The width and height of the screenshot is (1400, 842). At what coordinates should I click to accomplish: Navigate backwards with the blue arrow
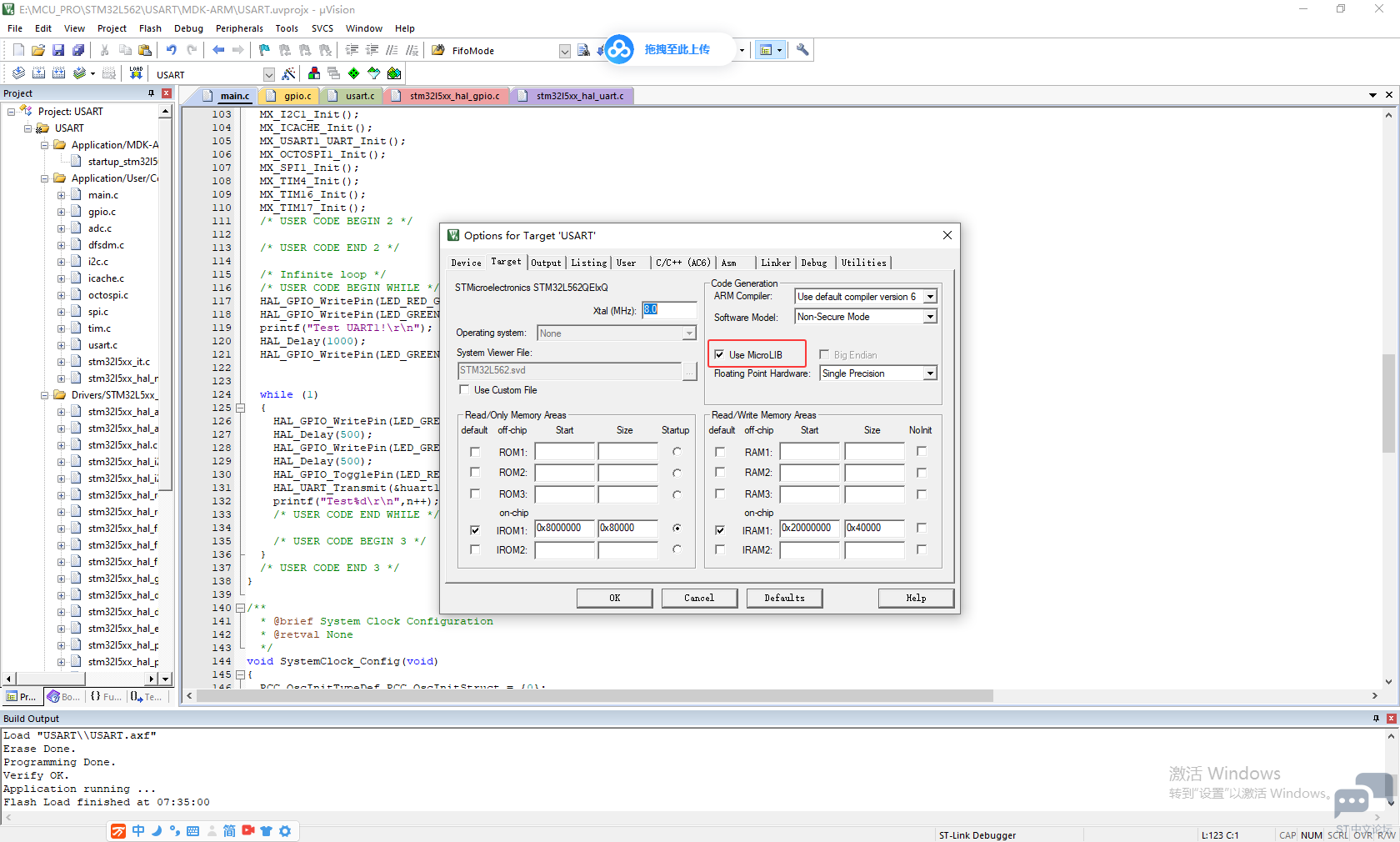218,50
